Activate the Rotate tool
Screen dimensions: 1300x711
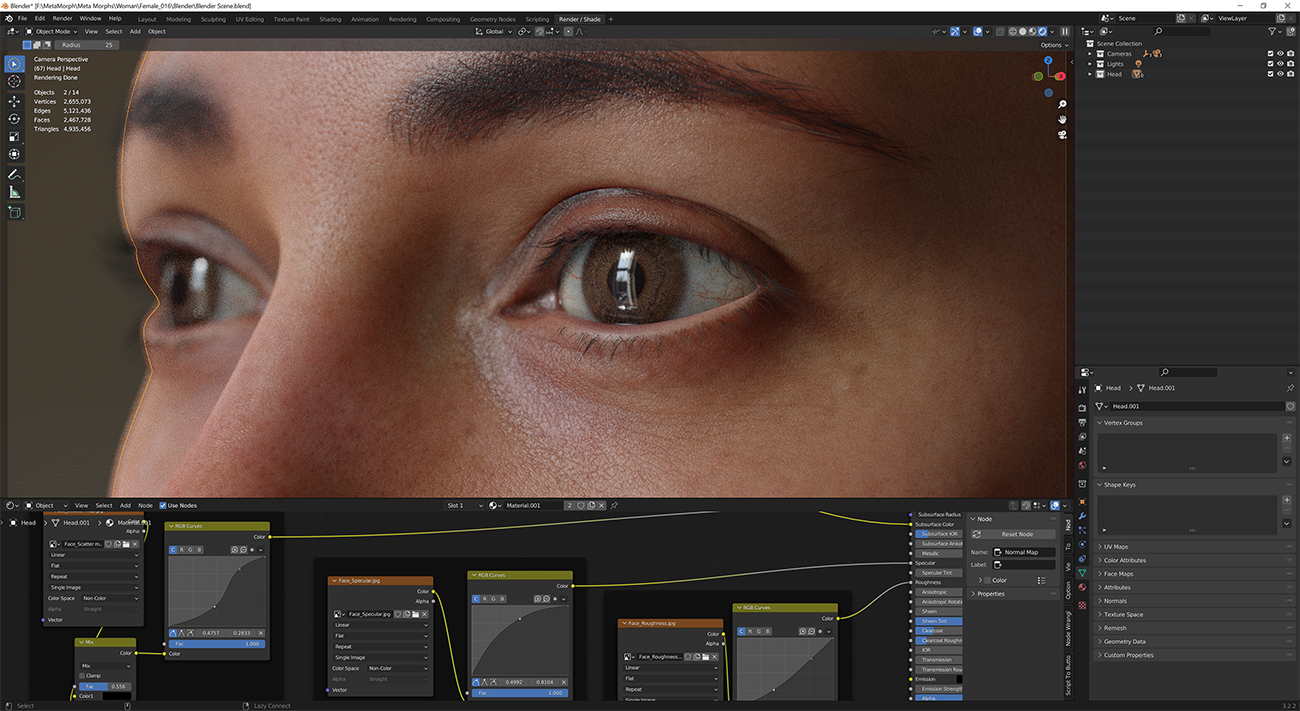(14, 119)
